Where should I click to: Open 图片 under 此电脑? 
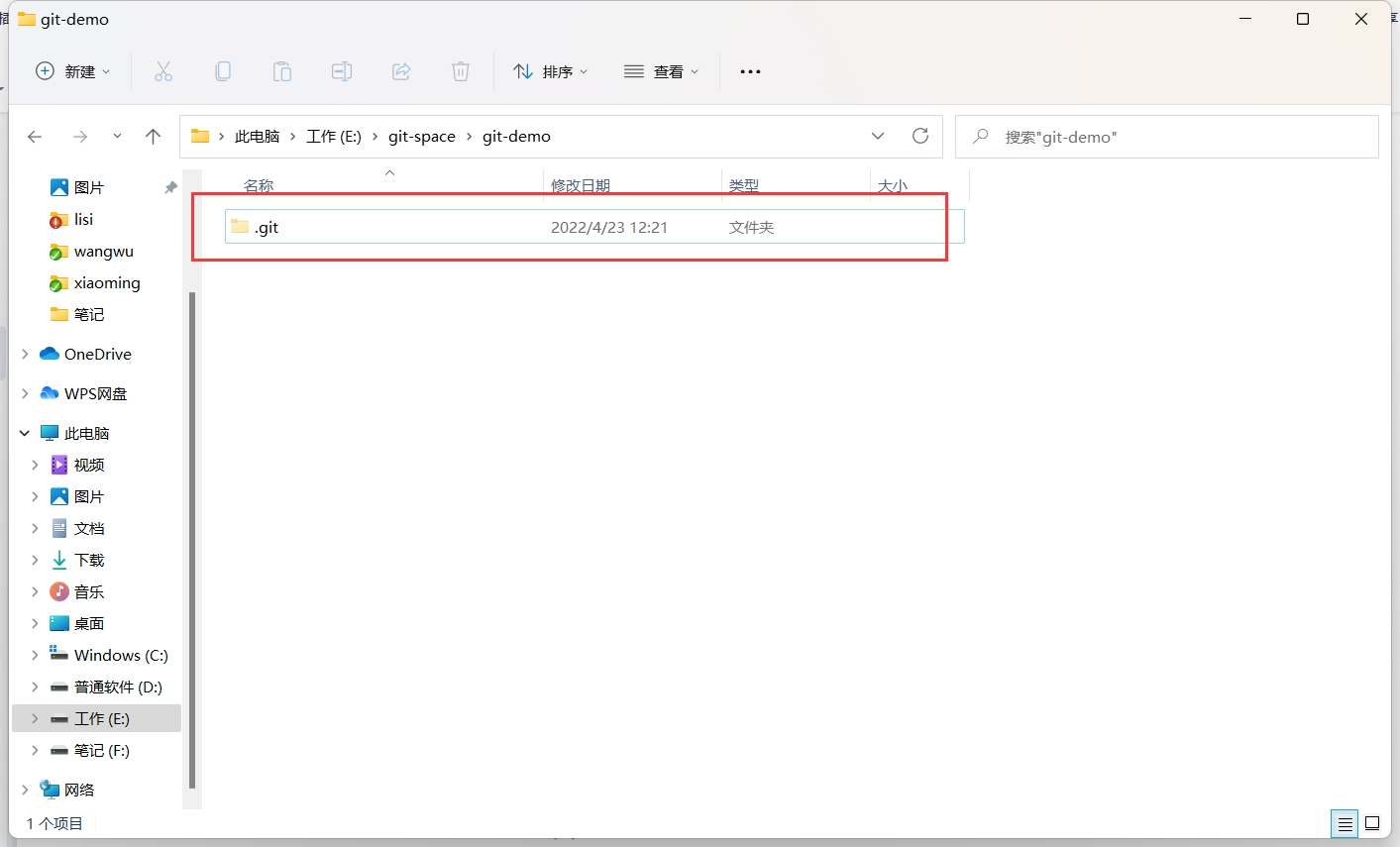point(89,496)
